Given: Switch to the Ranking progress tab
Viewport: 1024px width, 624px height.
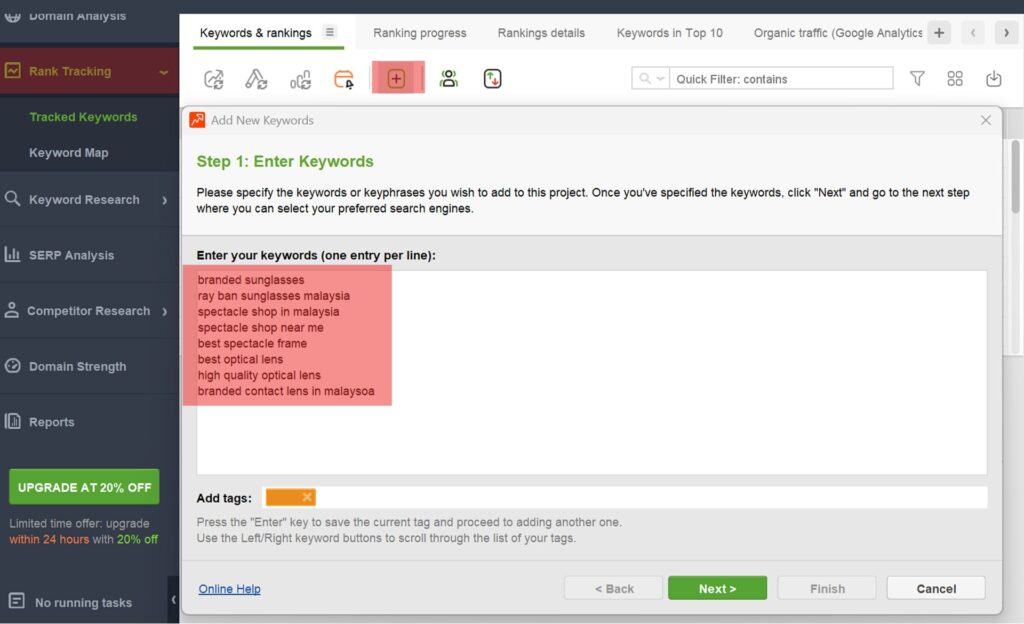Looking at the screenshot, I should pos(419,32).
